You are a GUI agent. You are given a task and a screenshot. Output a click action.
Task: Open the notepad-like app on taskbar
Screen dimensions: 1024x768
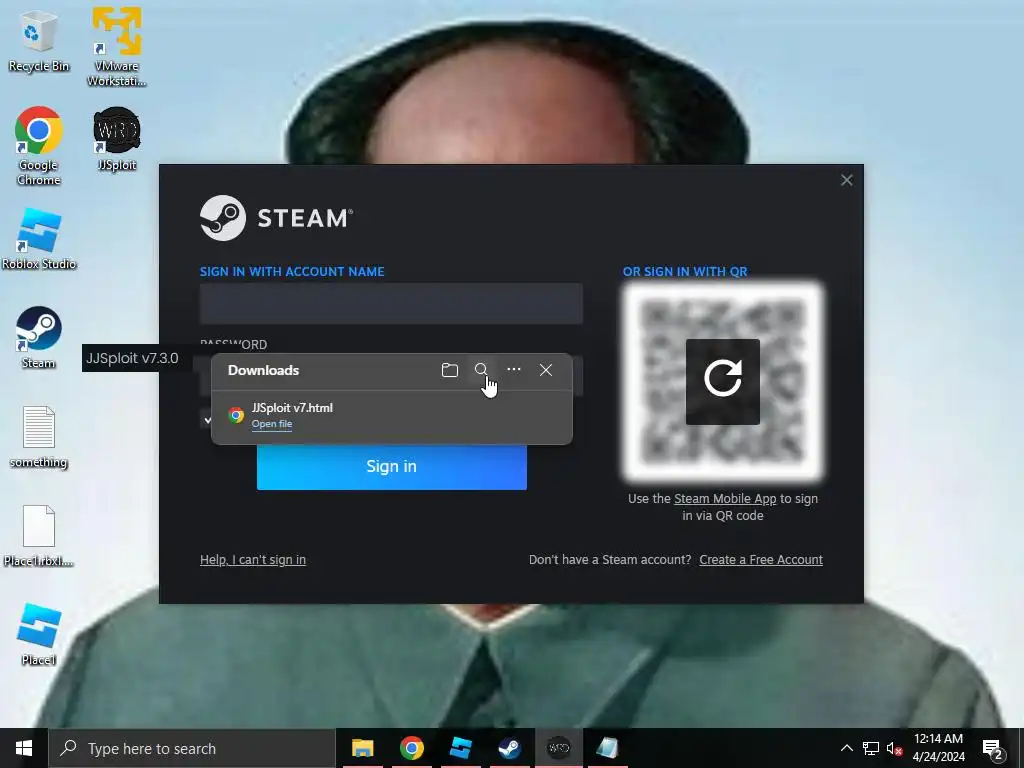[607, 748]
